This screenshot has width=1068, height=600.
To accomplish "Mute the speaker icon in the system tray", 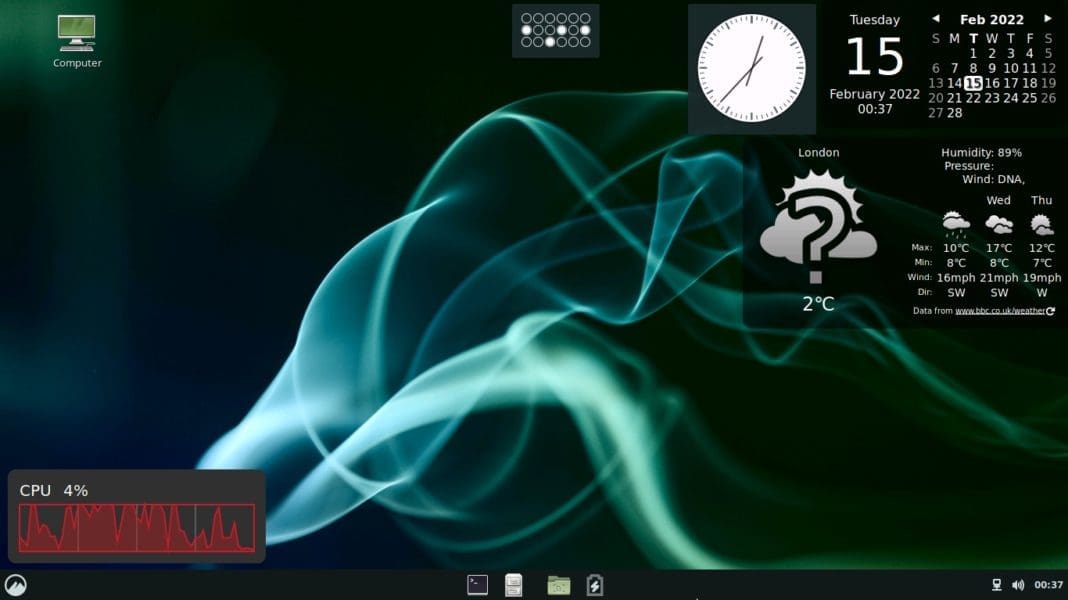I will 1018,585.
